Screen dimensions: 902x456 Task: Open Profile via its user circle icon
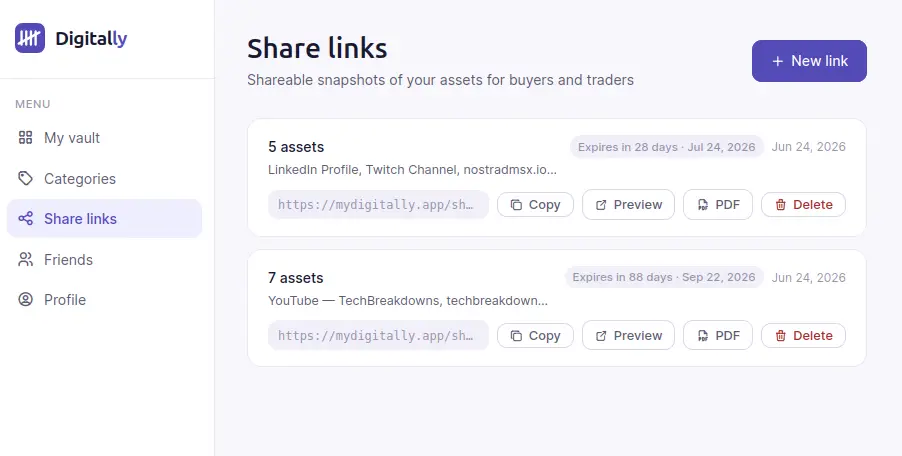pos(25,300)
